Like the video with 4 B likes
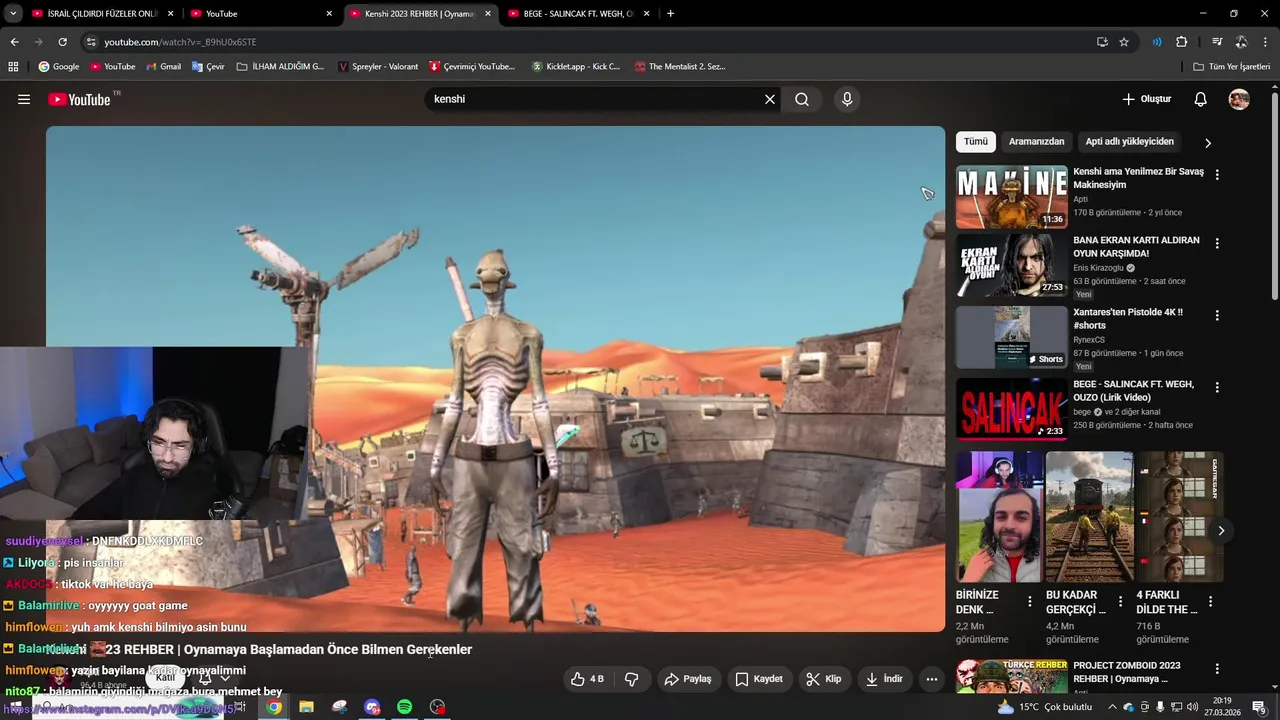Screen dimensions: 1280x720 click(x=587, y=679)
